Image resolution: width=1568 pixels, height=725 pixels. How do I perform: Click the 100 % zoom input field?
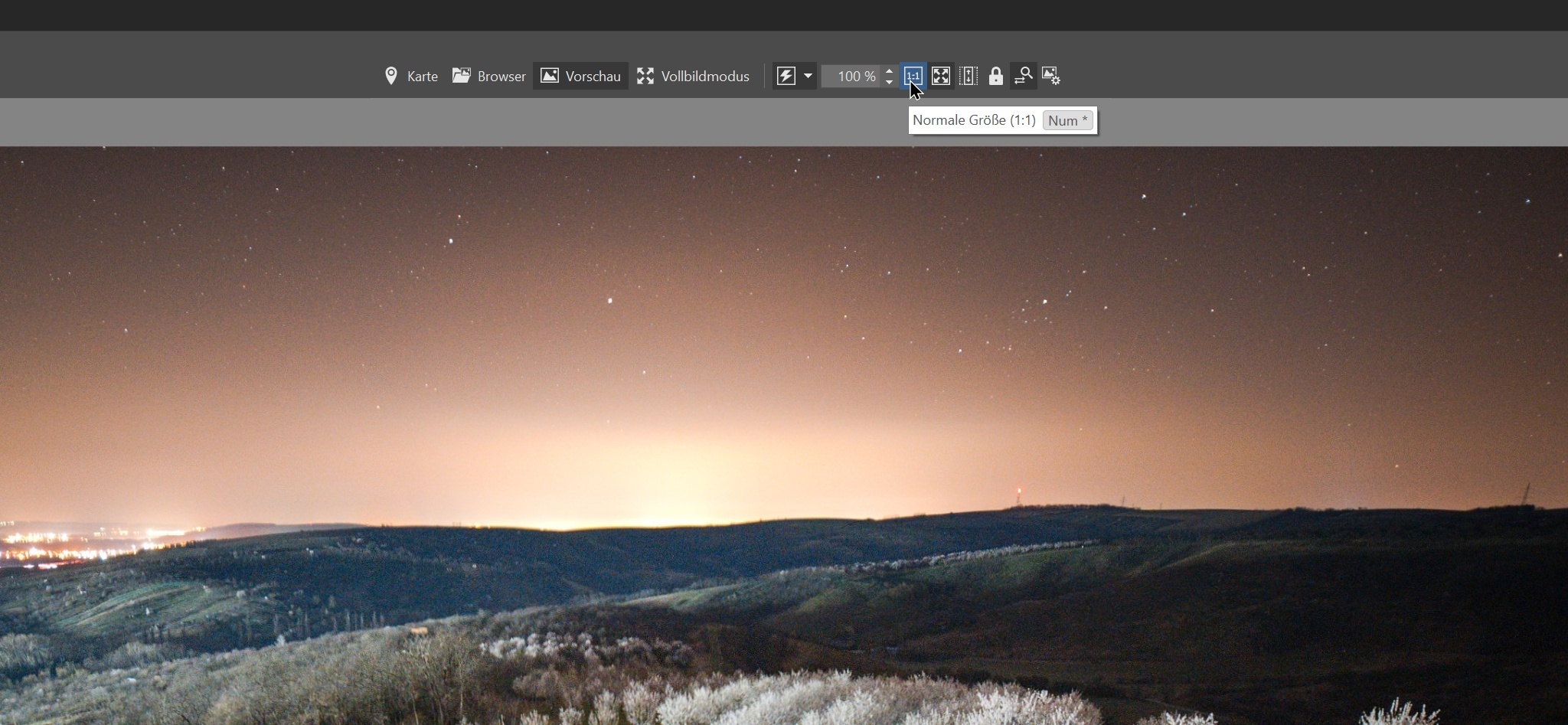pos(851,77)
